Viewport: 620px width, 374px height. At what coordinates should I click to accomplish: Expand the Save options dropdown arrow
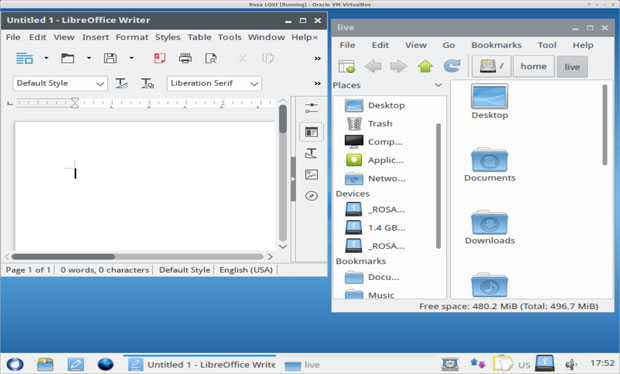[x=131, y=59]
